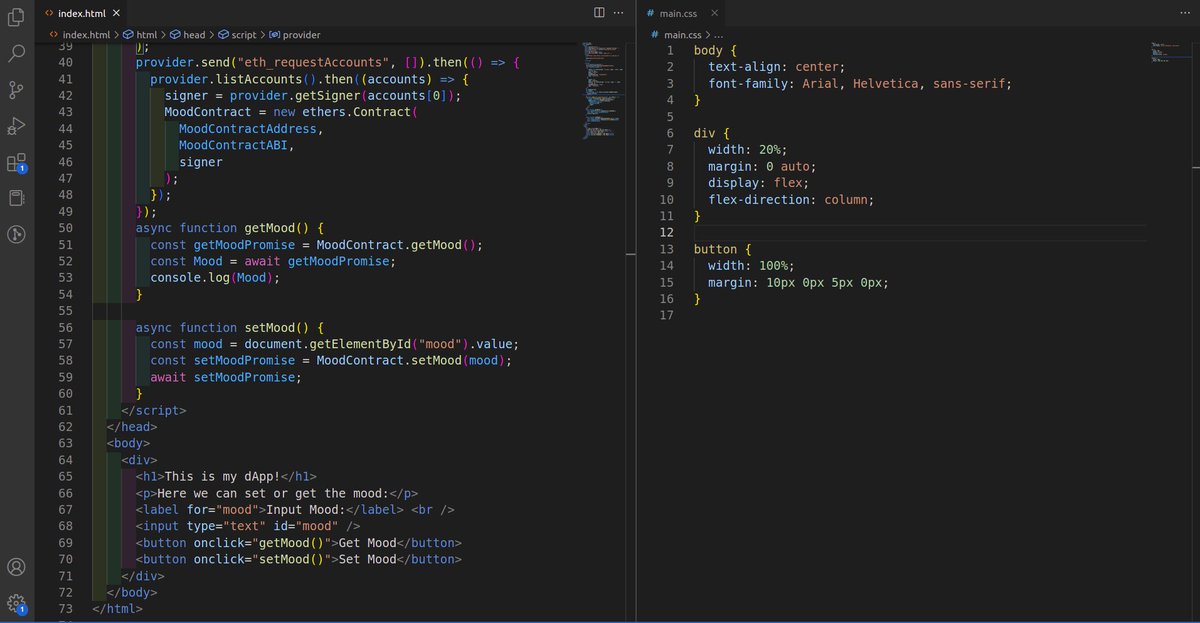
Task: Open More Actions ellipsis in main.css editor group
Action: [x=1187, y=12]
